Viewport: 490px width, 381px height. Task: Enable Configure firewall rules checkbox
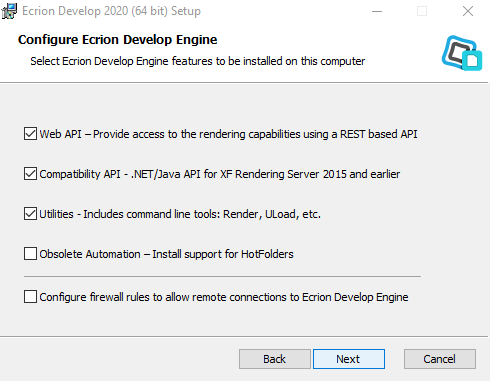click(30, 297)
